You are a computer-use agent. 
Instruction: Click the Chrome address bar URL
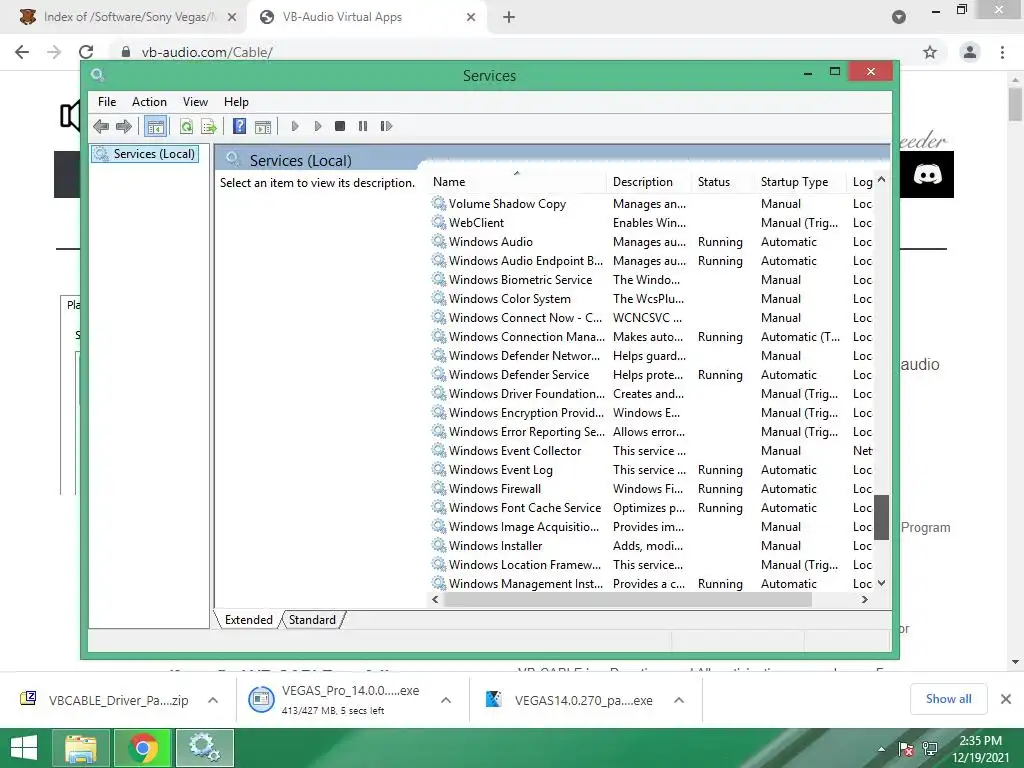coord(207,52)
